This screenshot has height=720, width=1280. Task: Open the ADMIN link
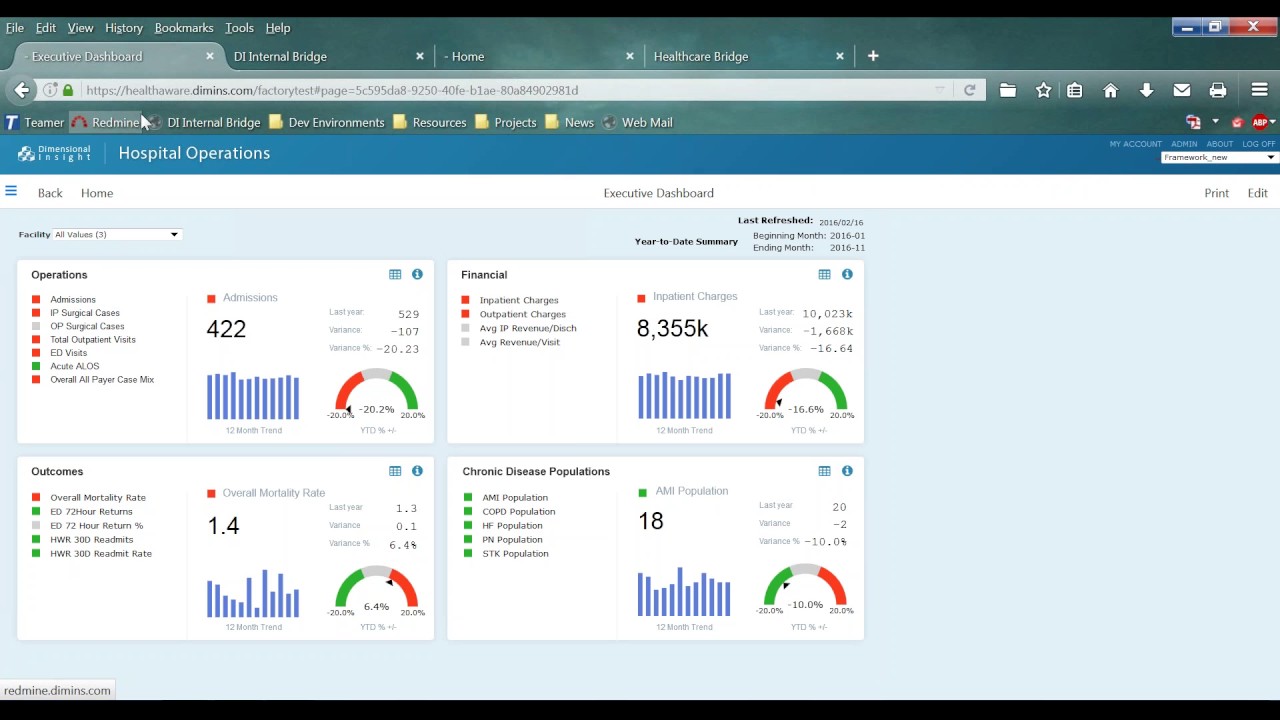coord(1184,144)
